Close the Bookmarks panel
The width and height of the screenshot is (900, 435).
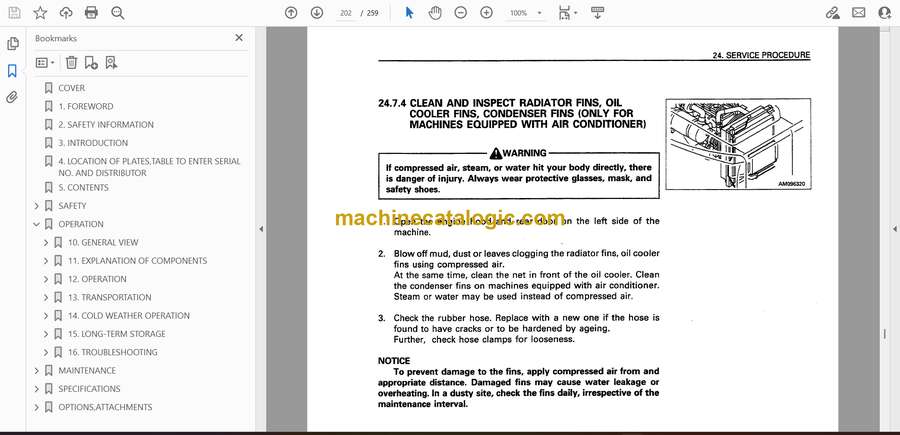point(239,38)
